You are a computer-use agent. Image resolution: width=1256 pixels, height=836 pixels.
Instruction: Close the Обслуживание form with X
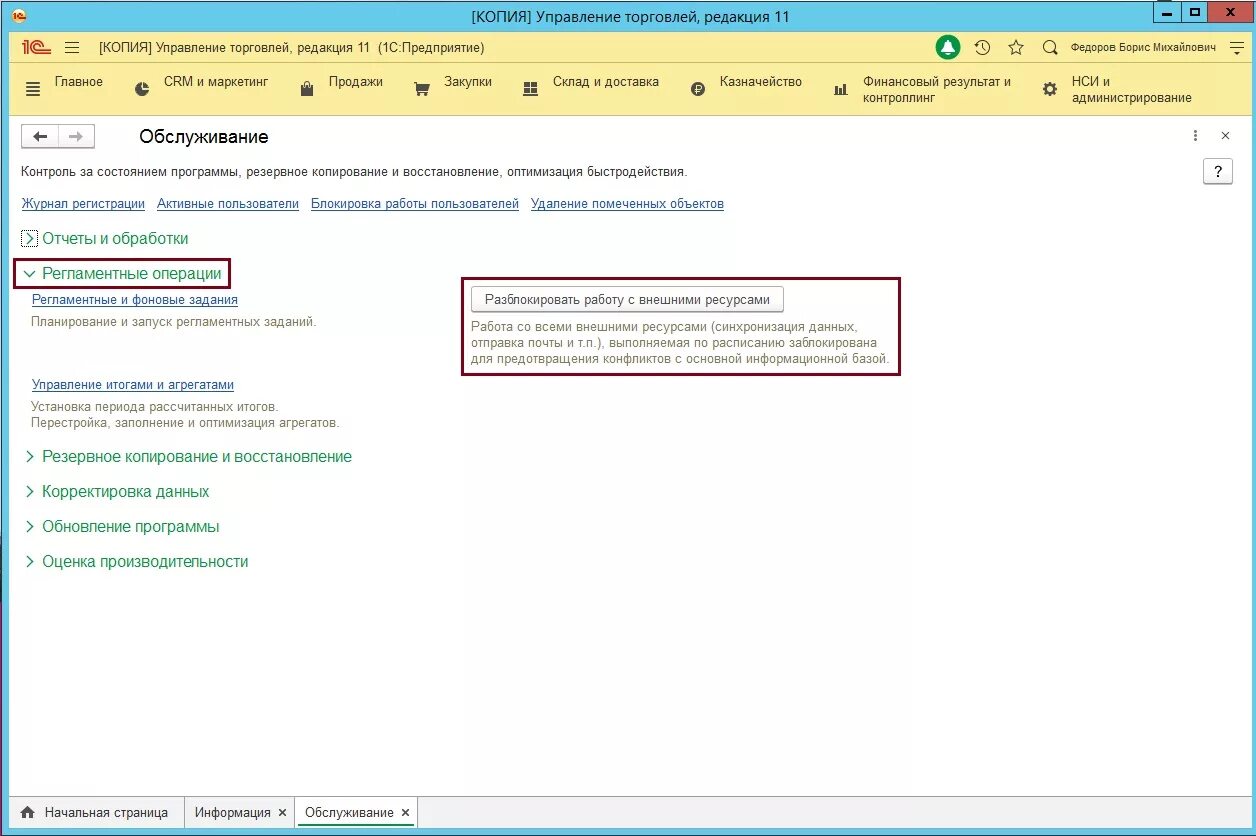pyautogui.click(x=1225, y=136)
